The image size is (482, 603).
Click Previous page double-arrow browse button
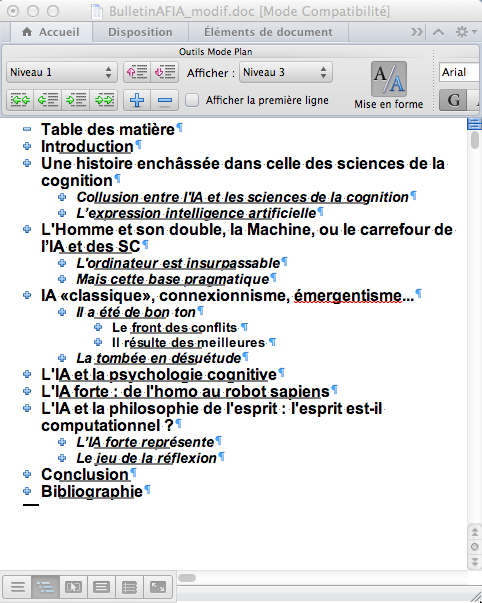[475, 532]
